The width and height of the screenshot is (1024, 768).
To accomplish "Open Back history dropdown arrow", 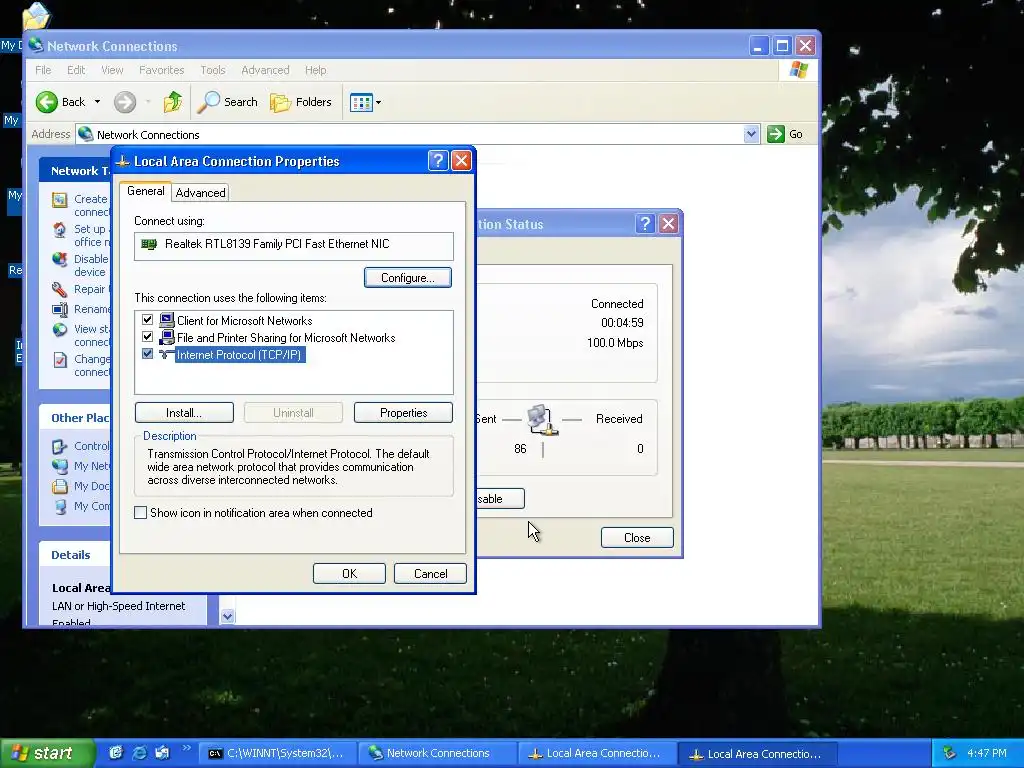I will 97,102.
